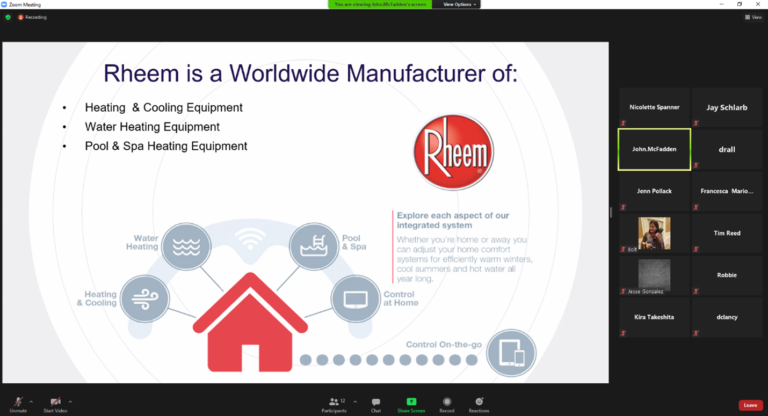Click bullet text 'Pool & Spa Heating Equipment'
This screenshot has width=768, height=416.
(166, 146)
